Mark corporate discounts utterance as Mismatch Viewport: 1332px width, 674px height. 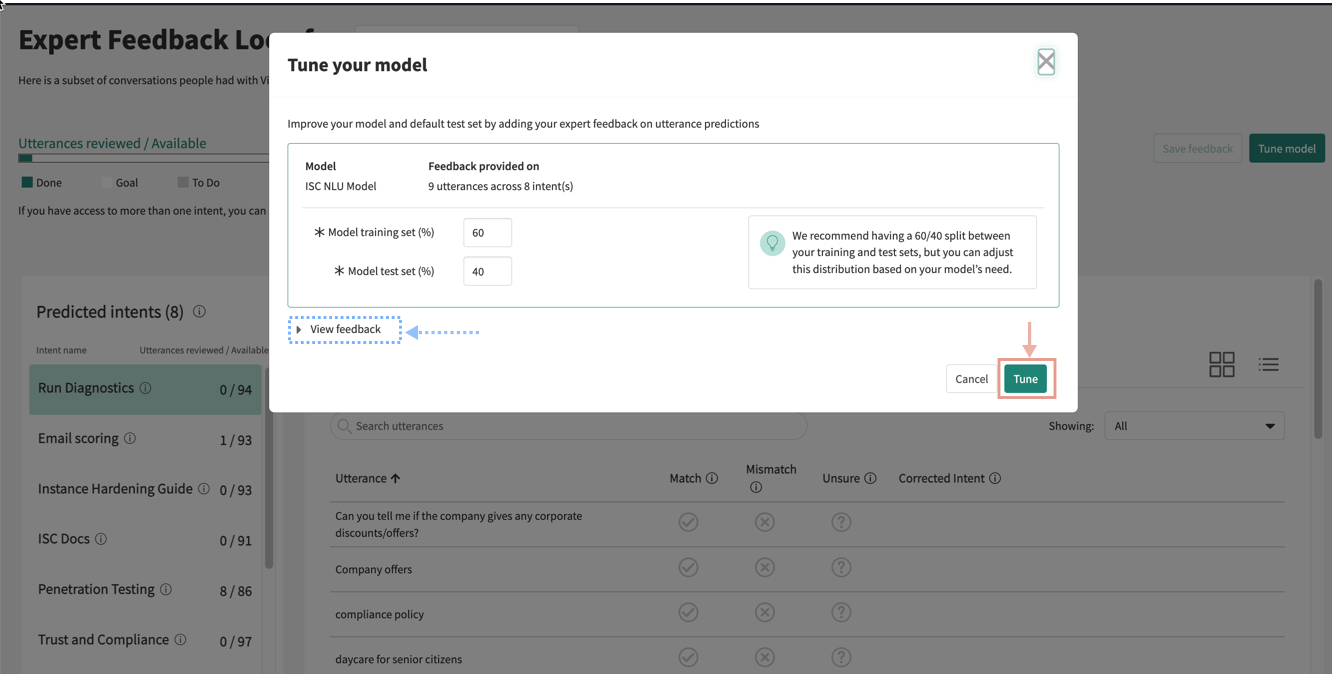click(x=765, y=522)
